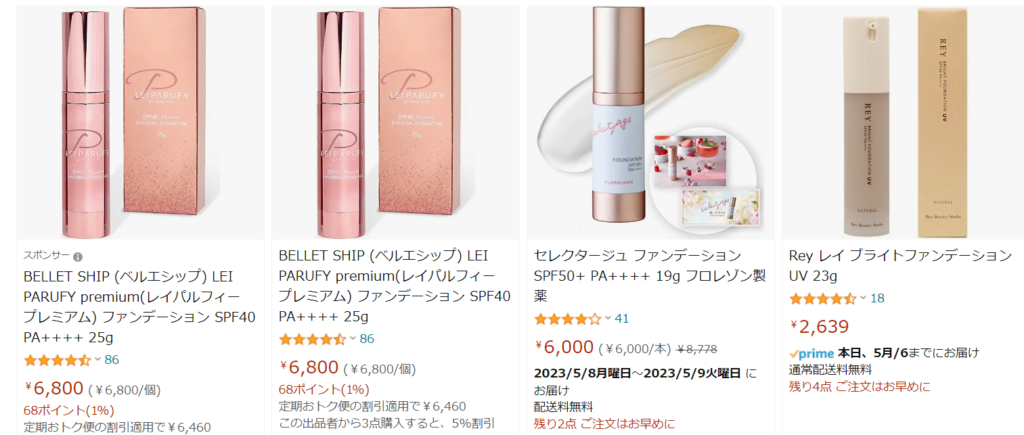
Task: Click the star rating of the sponsored BELLET SHIP listing
Action: pyautogui.click(x=57, y=360)
